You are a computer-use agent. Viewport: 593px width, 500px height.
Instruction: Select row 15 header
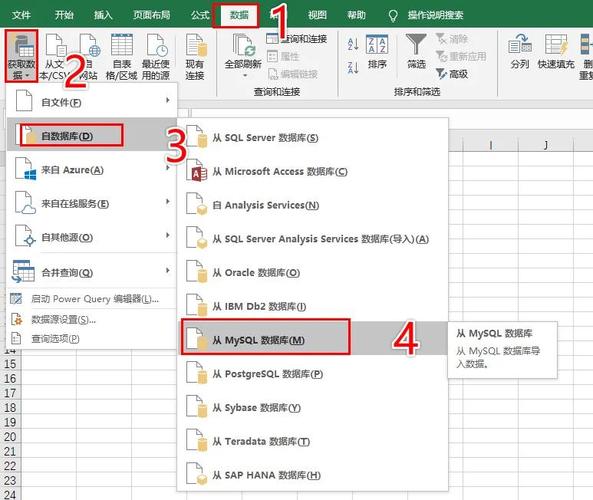point(10,364)
